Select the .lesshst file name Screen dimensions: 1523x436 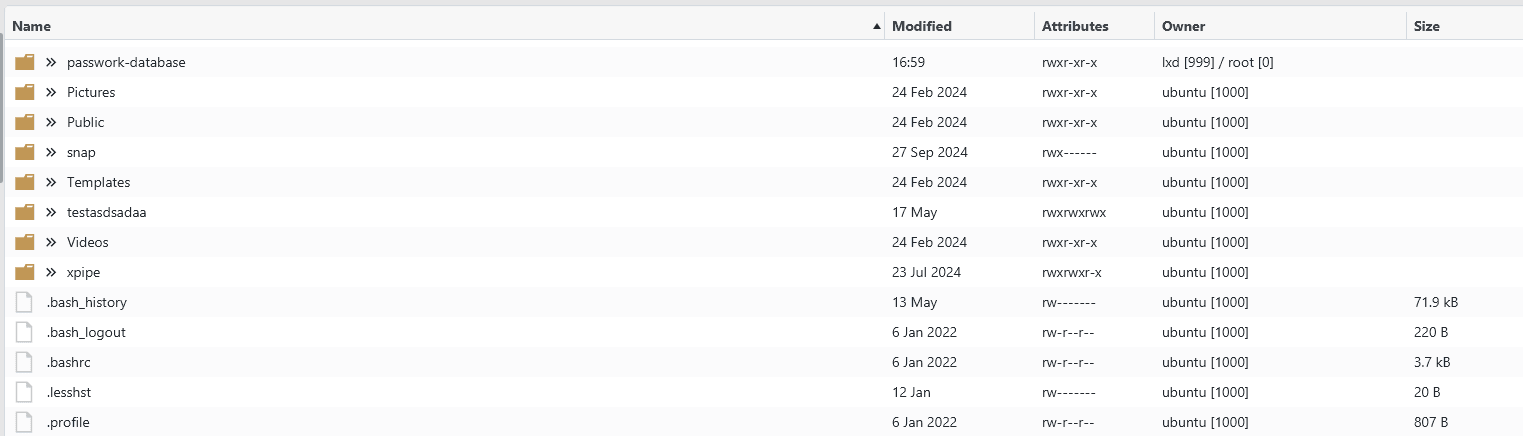click(x=69, y=392)
